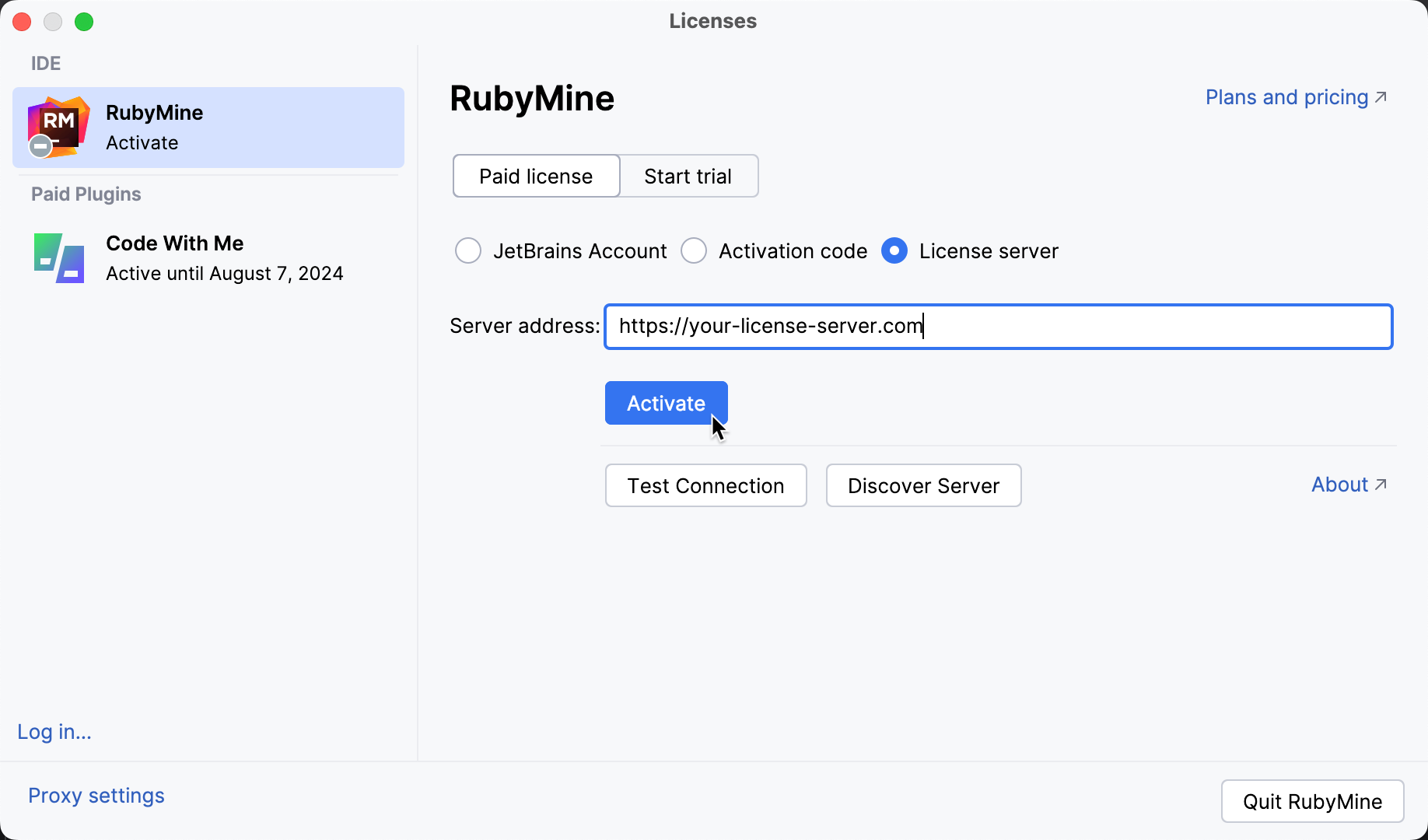Click Quit RubyMine

(x=1312, y=801)
